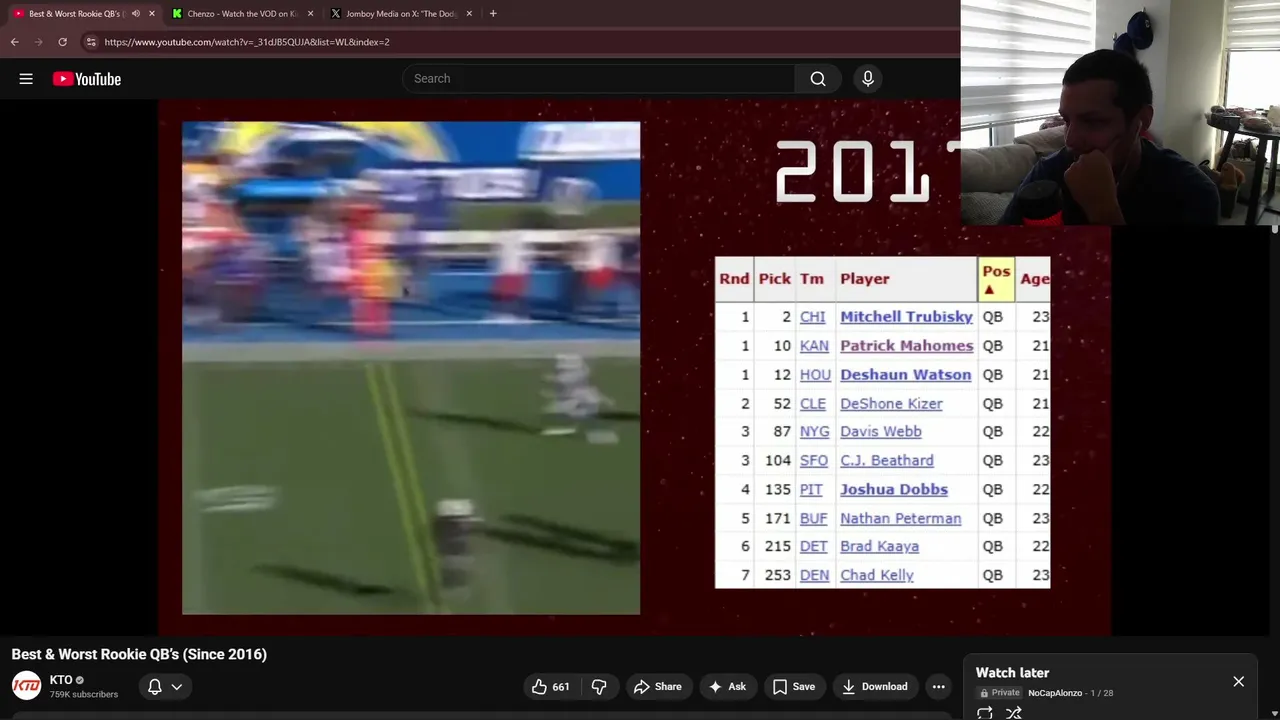This screenshot has width=1280, height=720.
Task: View site information icon in address bar
Action: 91,42
